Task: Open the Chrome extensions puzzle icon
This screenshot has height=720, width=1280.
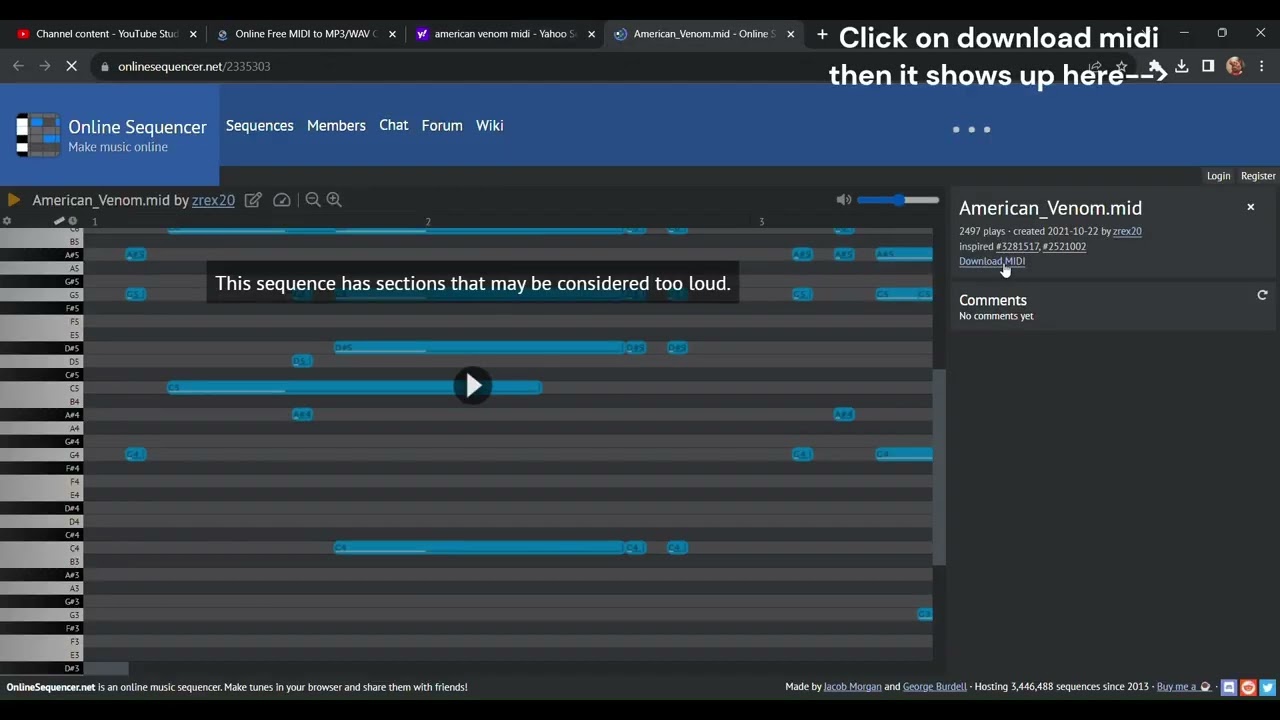Action: click(x=1156, y=66)
